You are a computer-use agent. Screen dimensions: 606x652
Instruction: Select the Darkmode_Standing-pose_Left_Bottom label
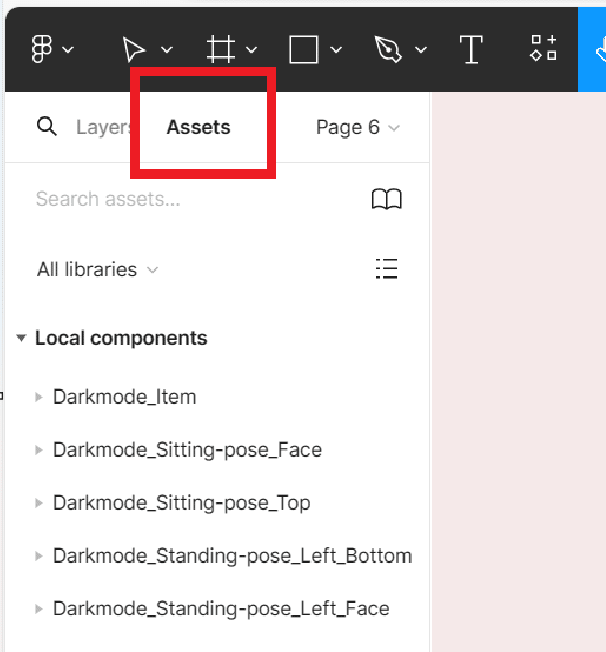click(233, 556)
